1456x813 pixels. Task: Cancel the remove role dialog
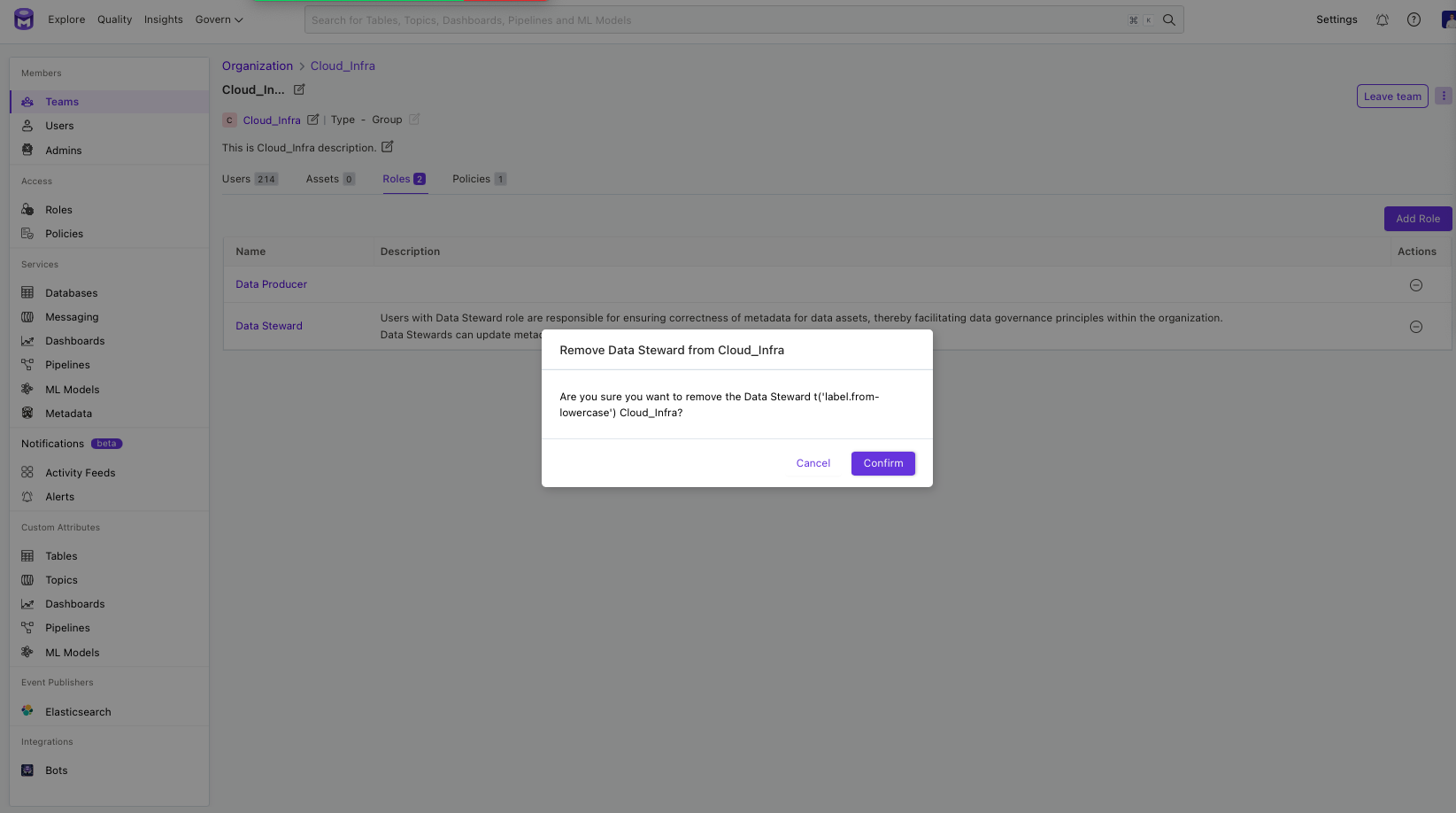[813, 463]
